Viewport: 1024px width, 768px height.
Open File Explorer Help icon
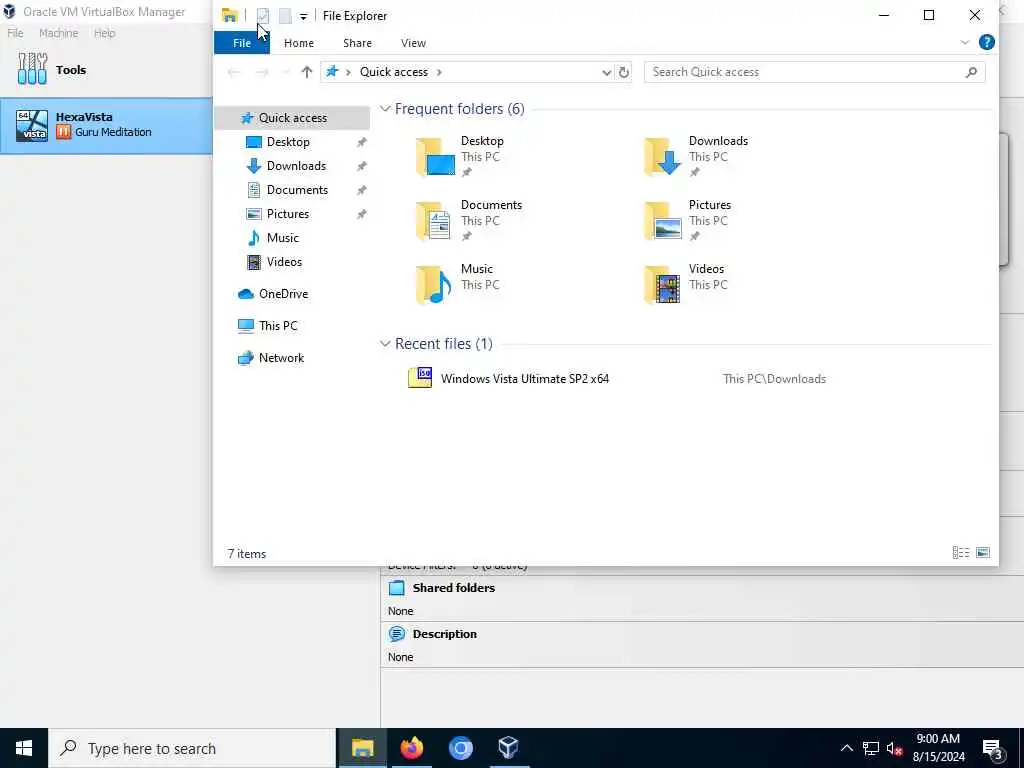pyautogui.click(x=987, y=42)
